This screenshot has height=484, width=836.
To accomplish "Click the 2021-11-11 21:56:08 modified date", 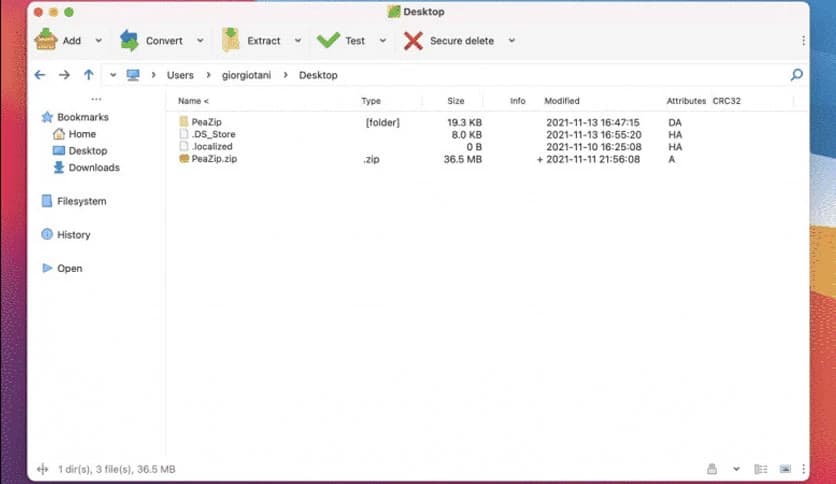I will tap(592, 159).
